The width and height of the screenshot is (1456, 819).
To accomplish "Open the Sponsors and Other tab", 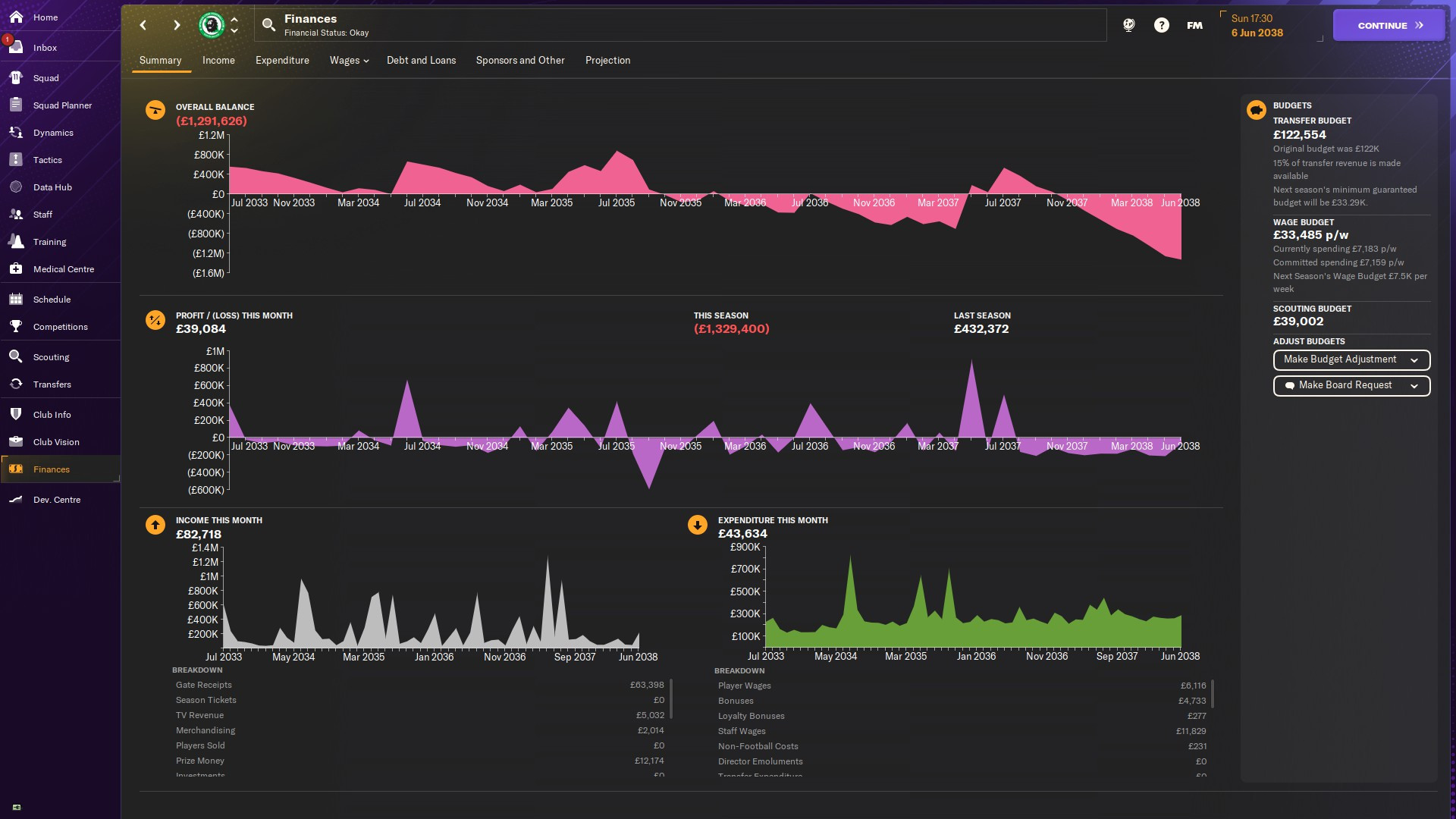I will (519, 61).
